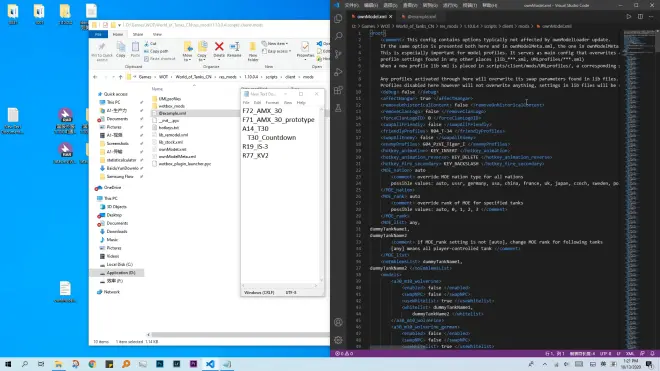This screenshot has width=660, height=371.
Task: Close the ownModel.xml tab in VS Code
Action: click(391, 17)
